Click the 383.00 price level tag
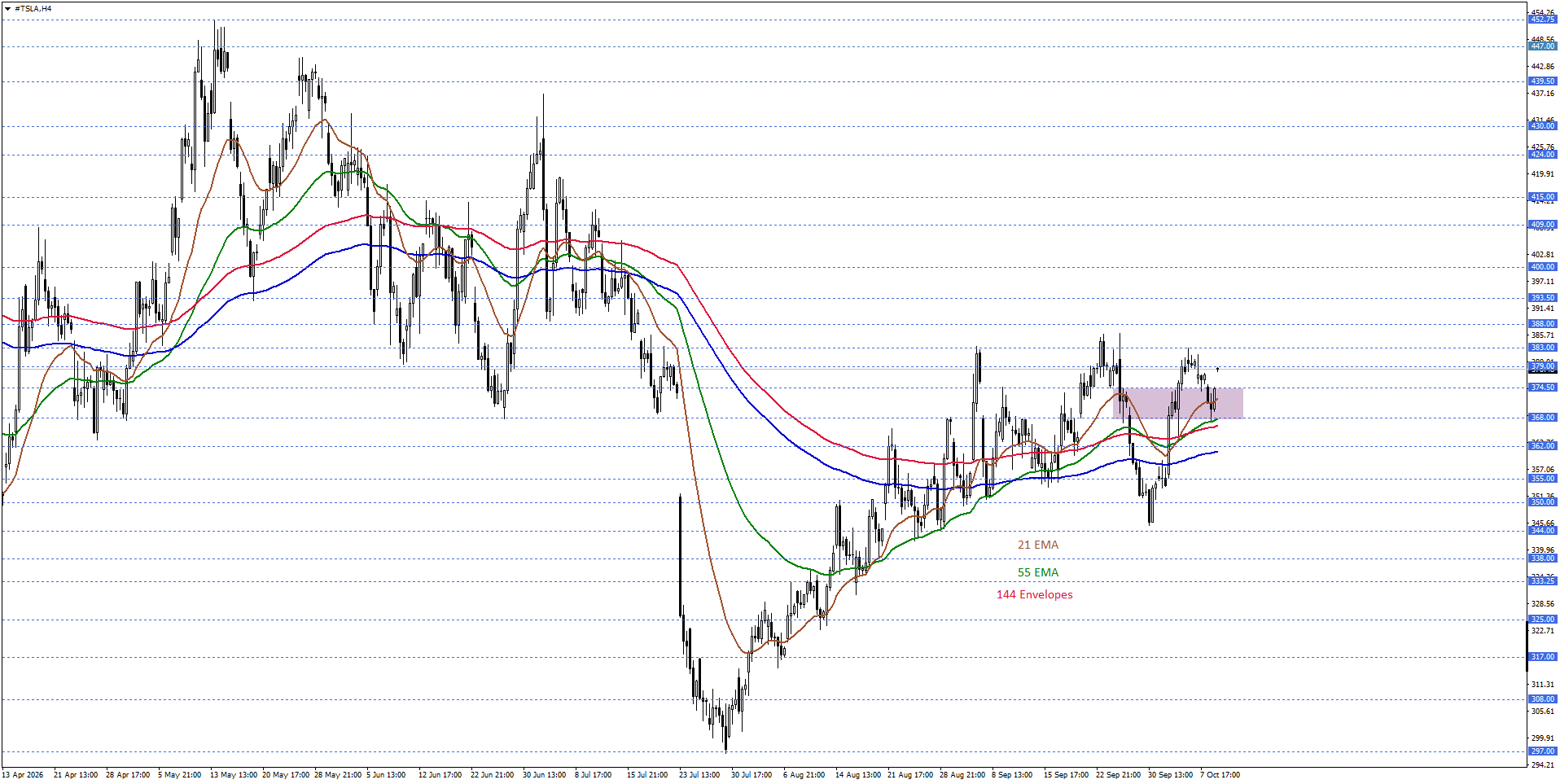Viewport: 1560px width, 784px height. point(1542,348)
